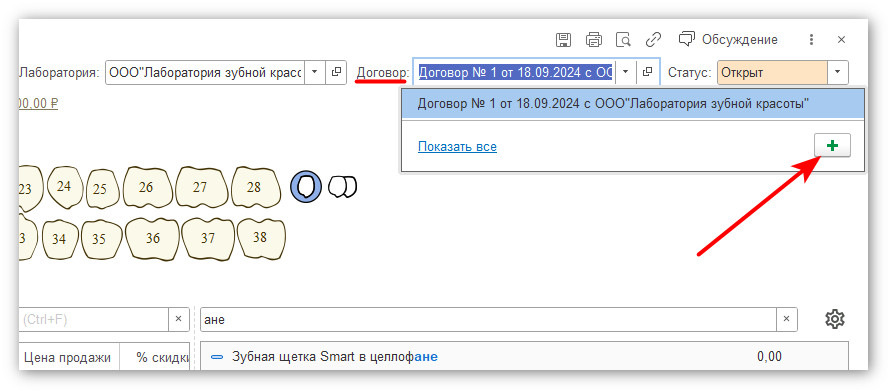Click the print icon in toolbar
Screen dimensions: 888x390
point(594,40)
